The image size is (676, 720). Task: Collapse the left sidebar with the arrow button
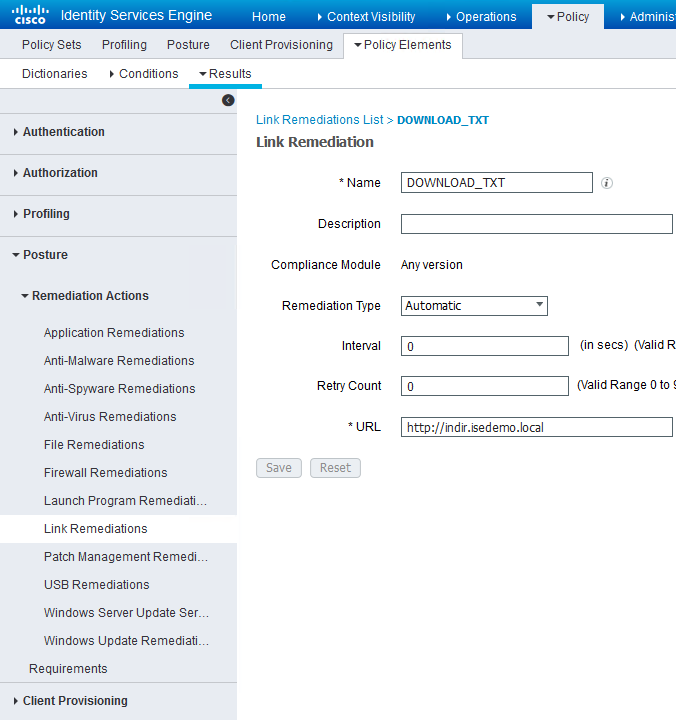(x=228, y=100)
